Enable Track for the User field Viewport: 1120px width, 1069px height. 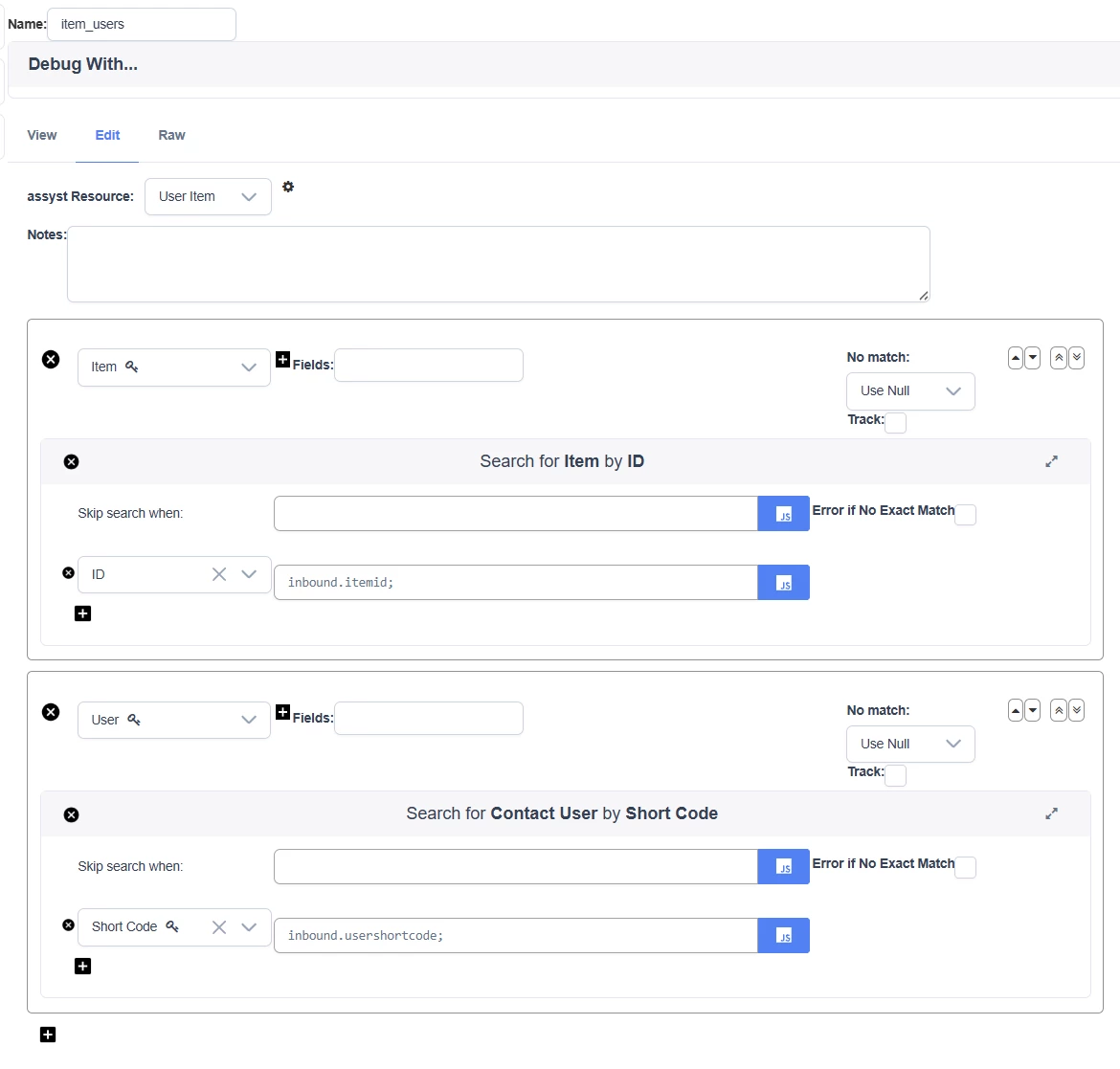895,775
